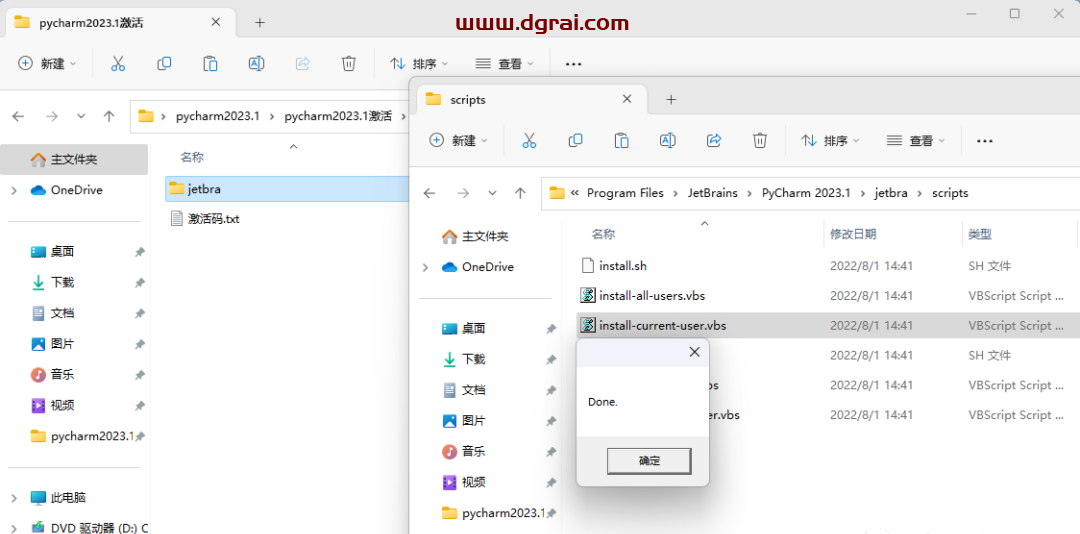Image resolution: width=1080 pixels, height=534 pixels.
Task: Open 查看 dropdown in scripts window
Action: pyautogui.click(x=915, y=141)
